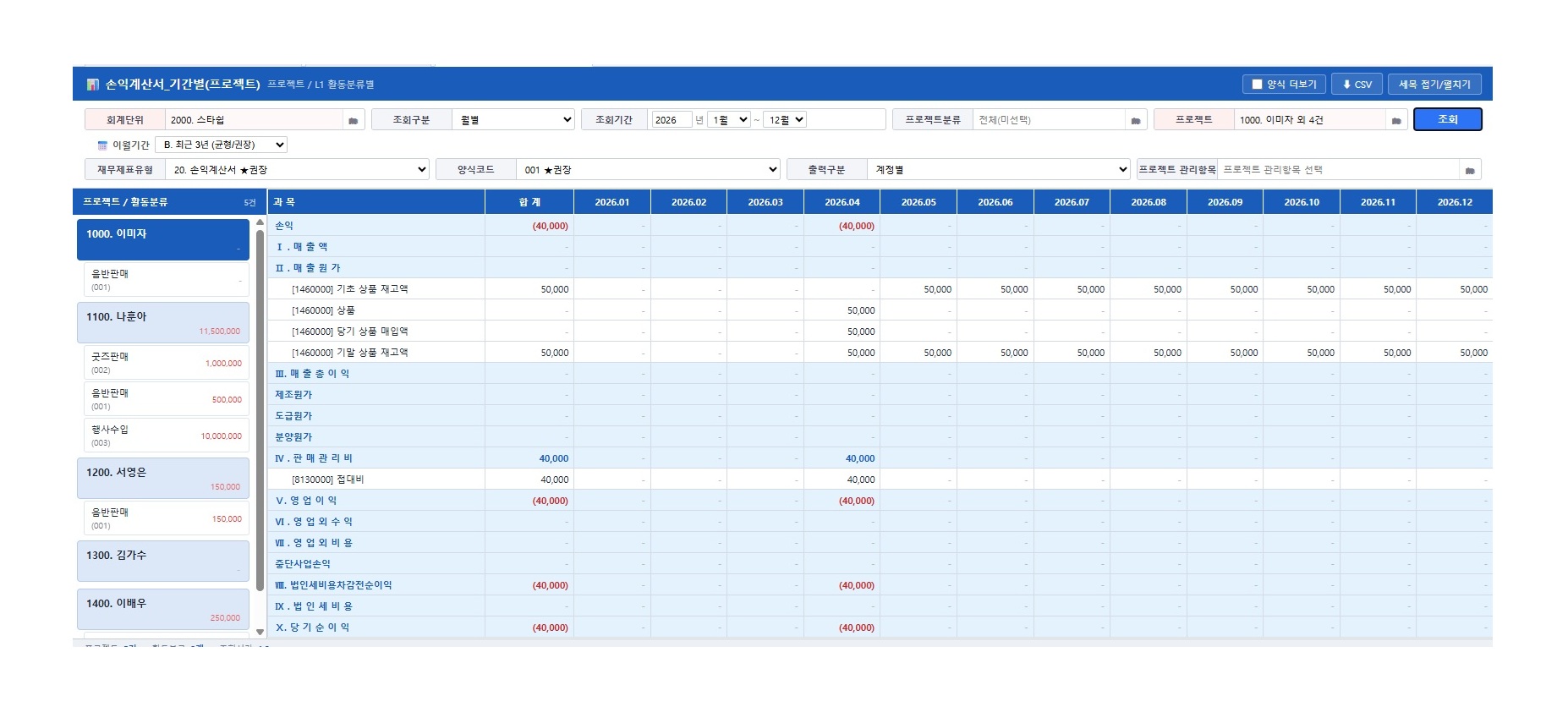Select project 1100. 나훈아 in the list
This screenshot has width=1568, height=707.
[163, 323]
